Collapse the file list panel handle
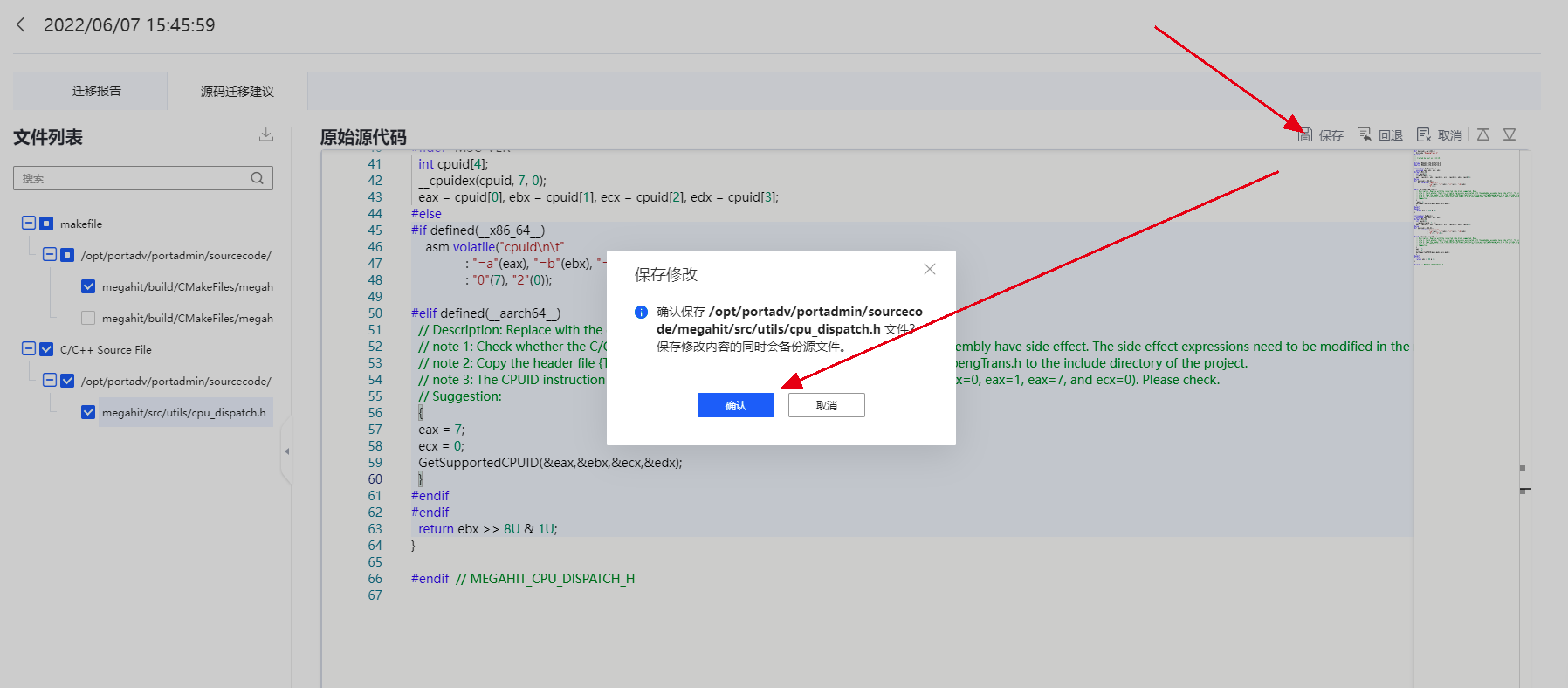 (x=286, y=451)
